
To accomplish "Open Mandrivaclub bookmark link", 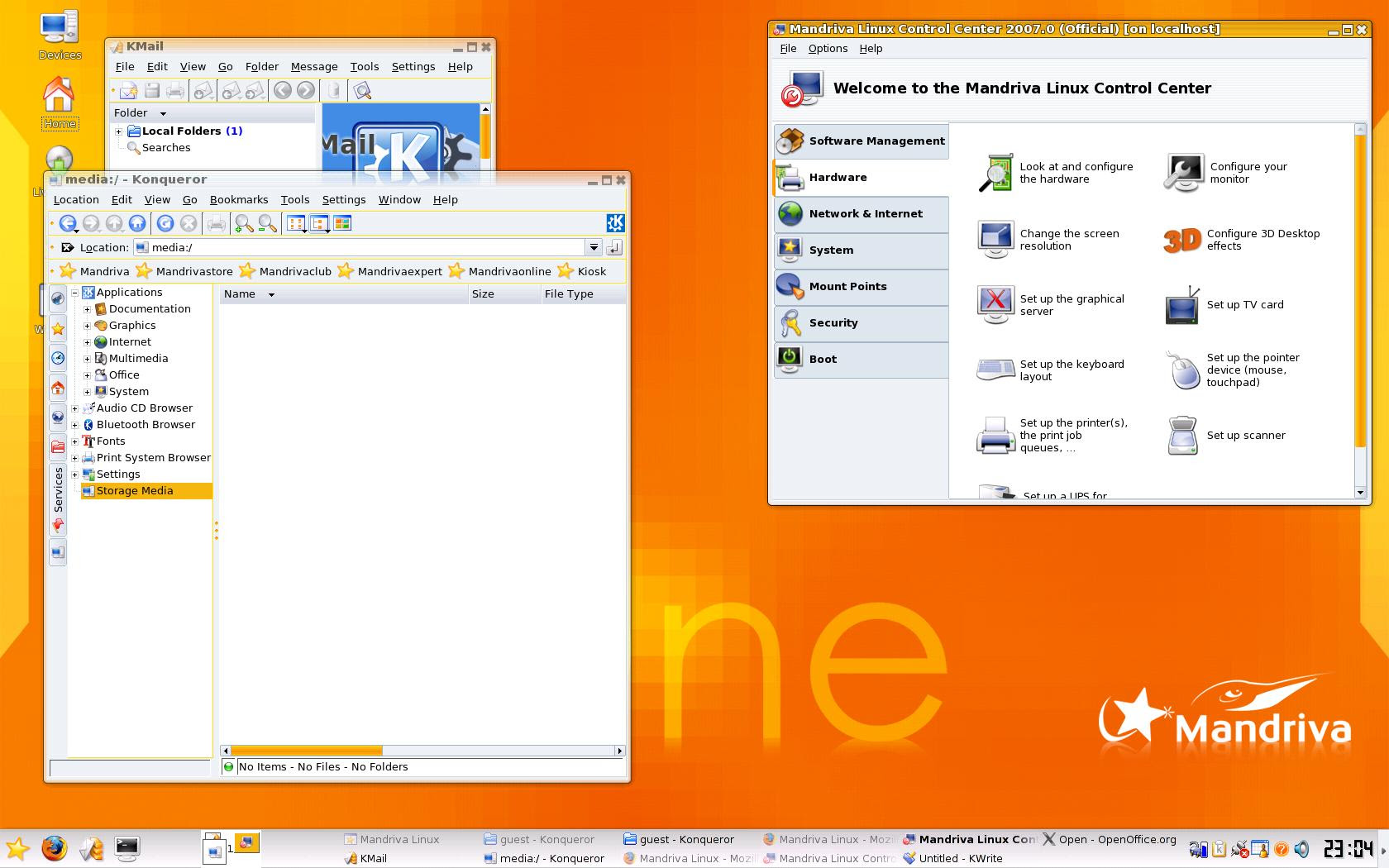I will click(x=285, y=271).
